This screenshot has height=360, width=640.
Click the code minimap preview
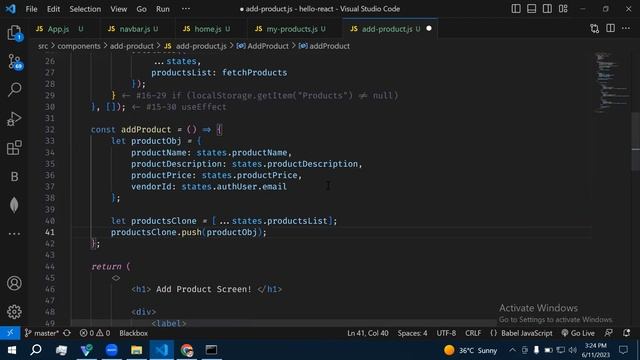pyautogui.click(x=611, y=82)
